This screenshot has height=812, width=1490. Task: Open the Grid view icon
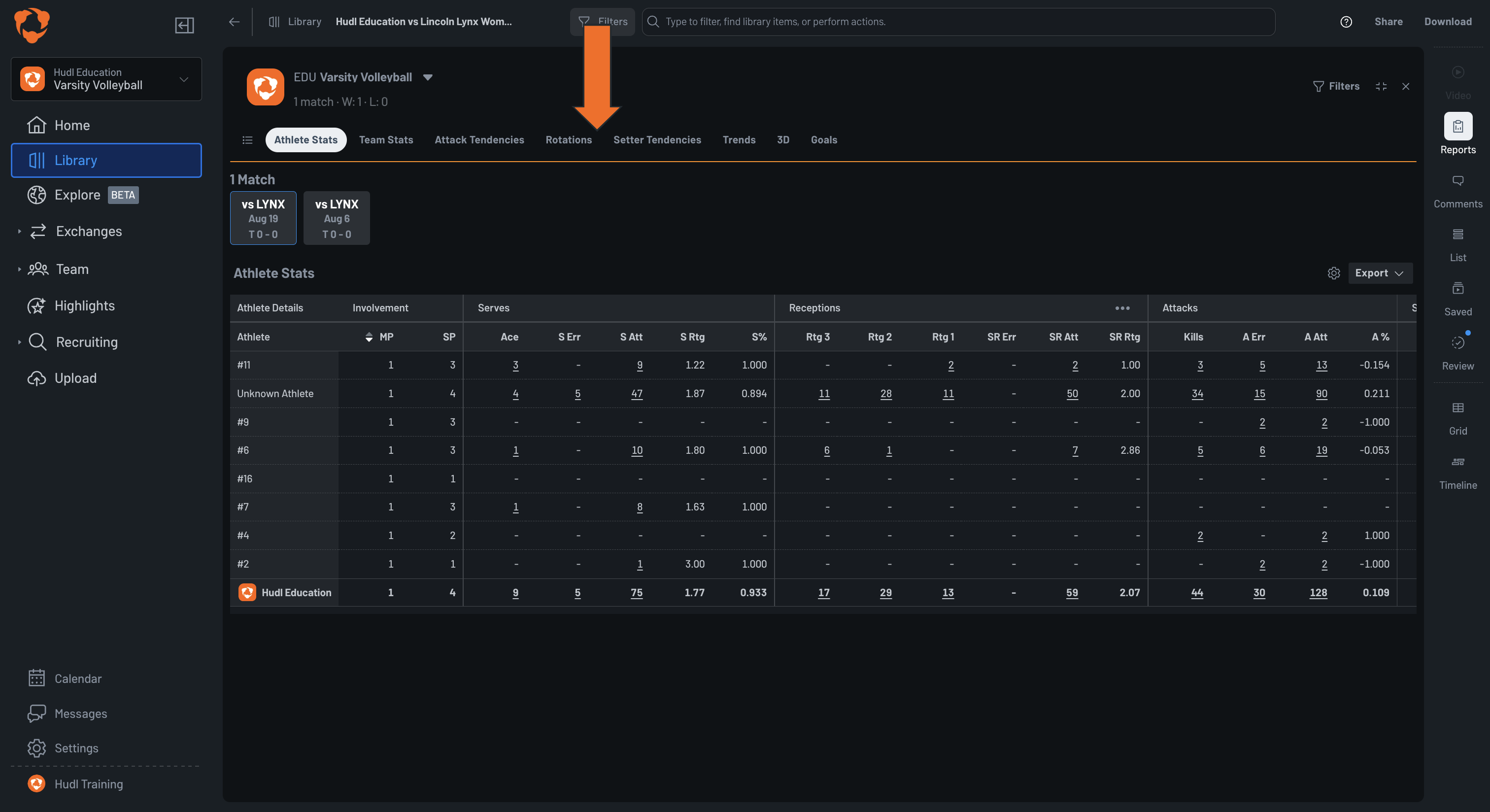[1457, 408]
